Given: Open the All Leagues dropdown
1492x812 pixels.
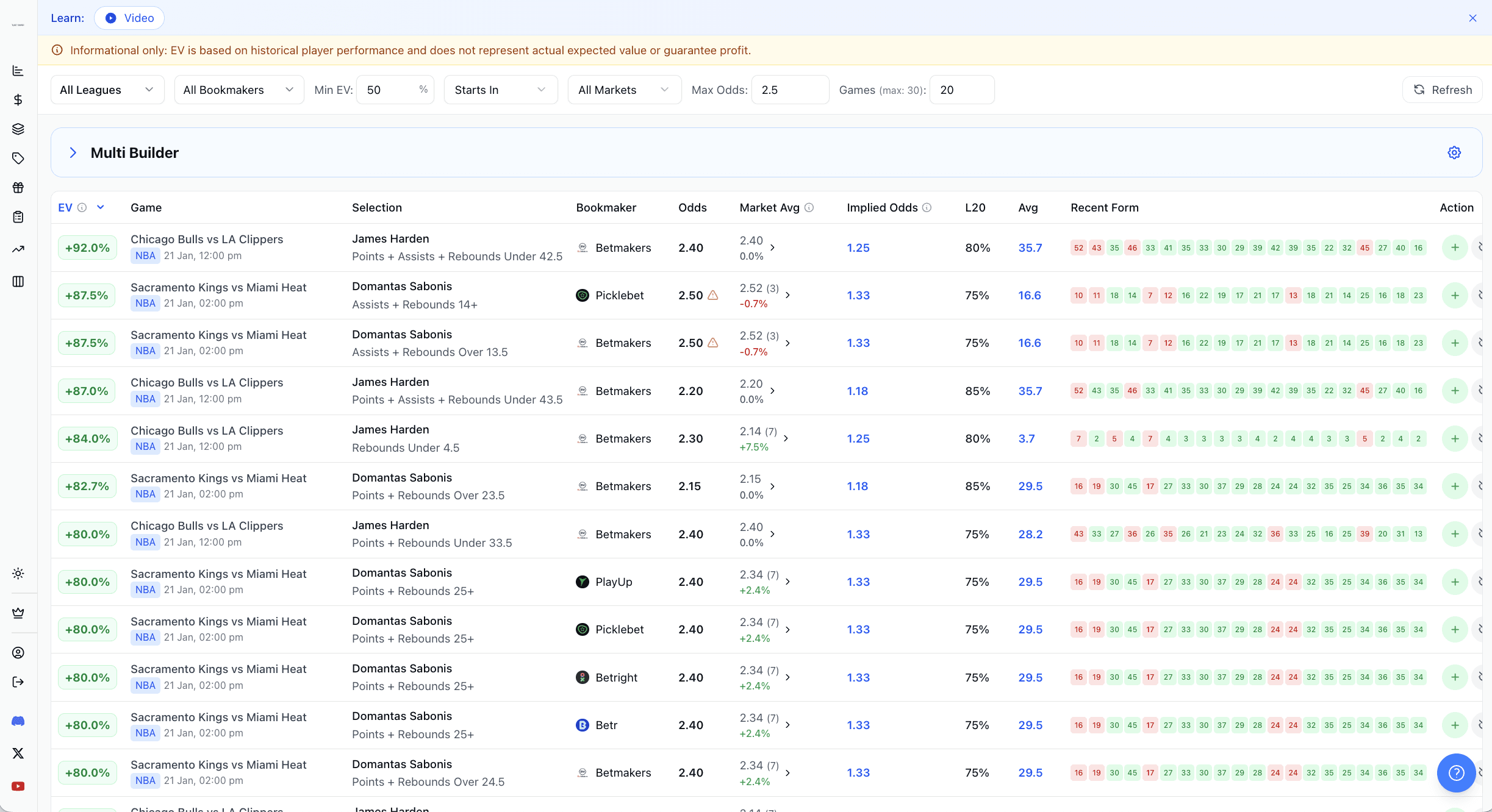Looking at the screenshot, I should pos(107,90).
